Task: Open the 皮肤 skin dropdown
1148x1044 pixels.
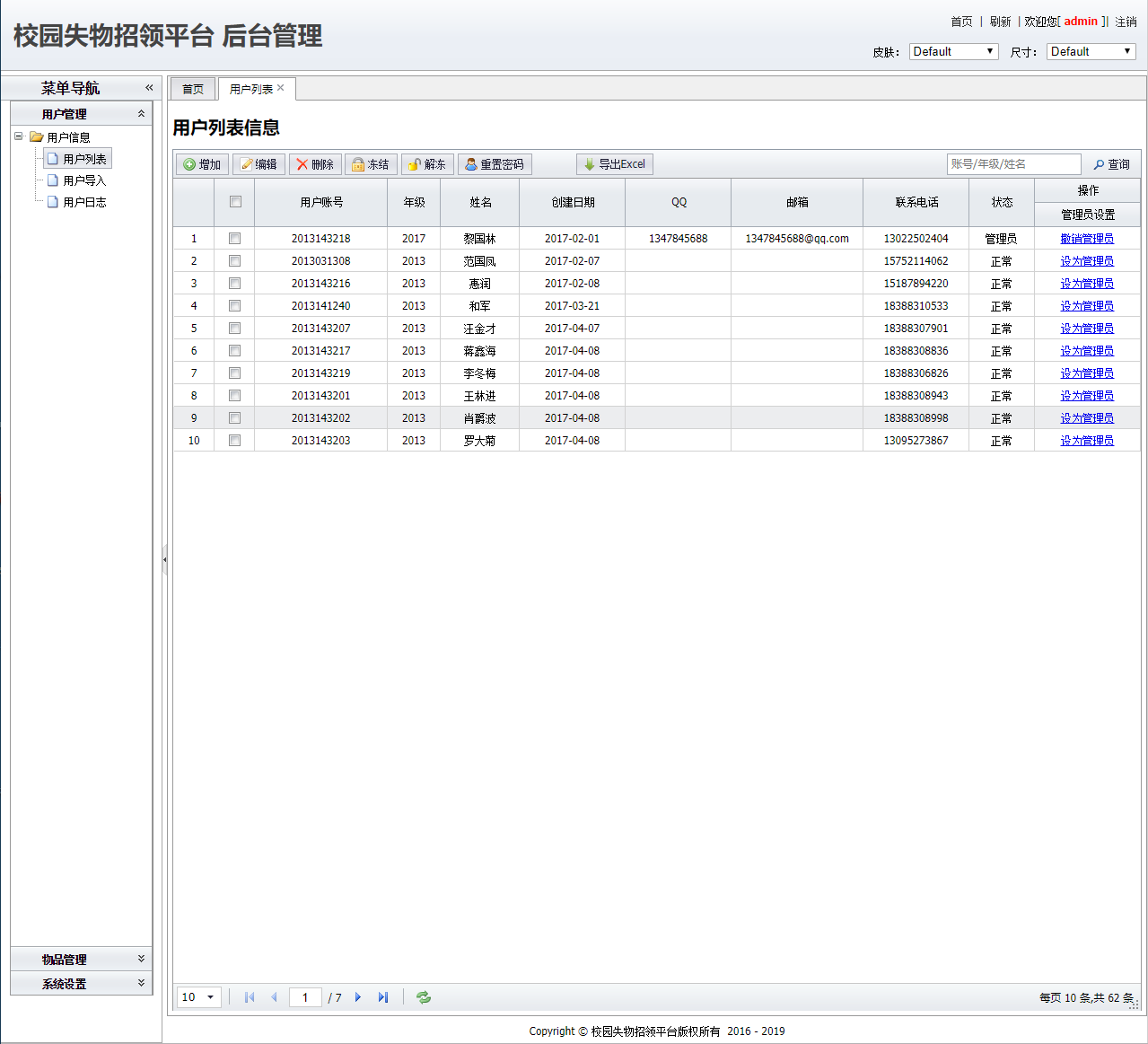Action: tap(953, 52)
